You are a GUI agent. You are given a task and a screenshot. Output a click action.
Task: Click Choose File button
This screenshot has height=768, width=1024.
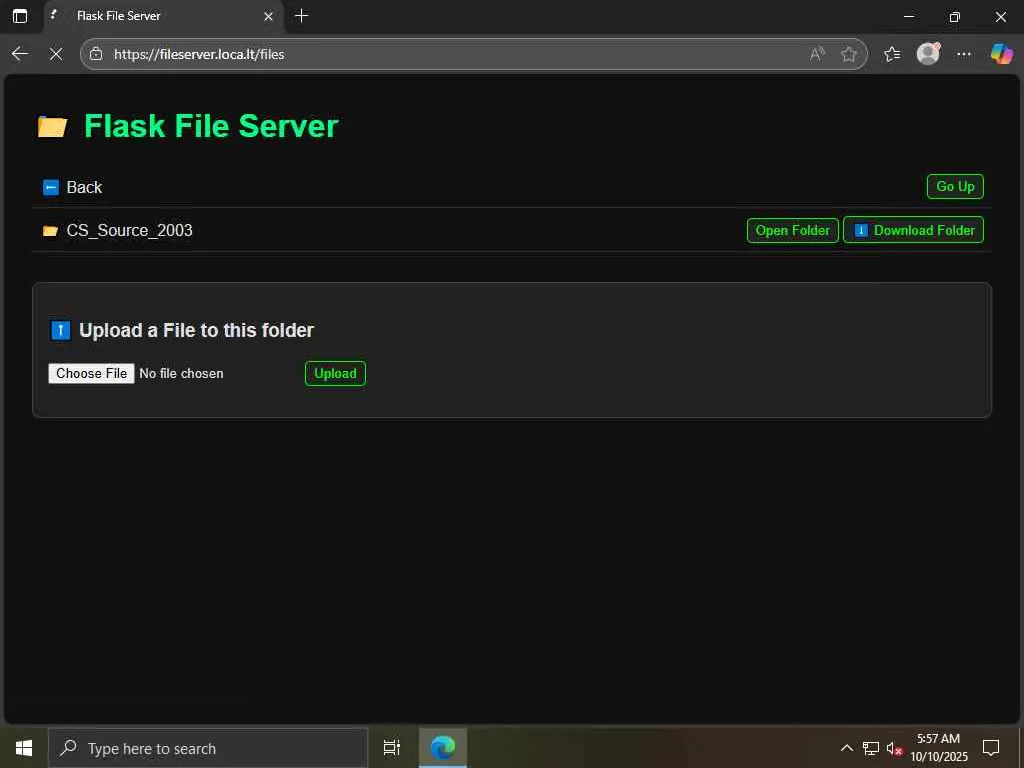point(91,374)
